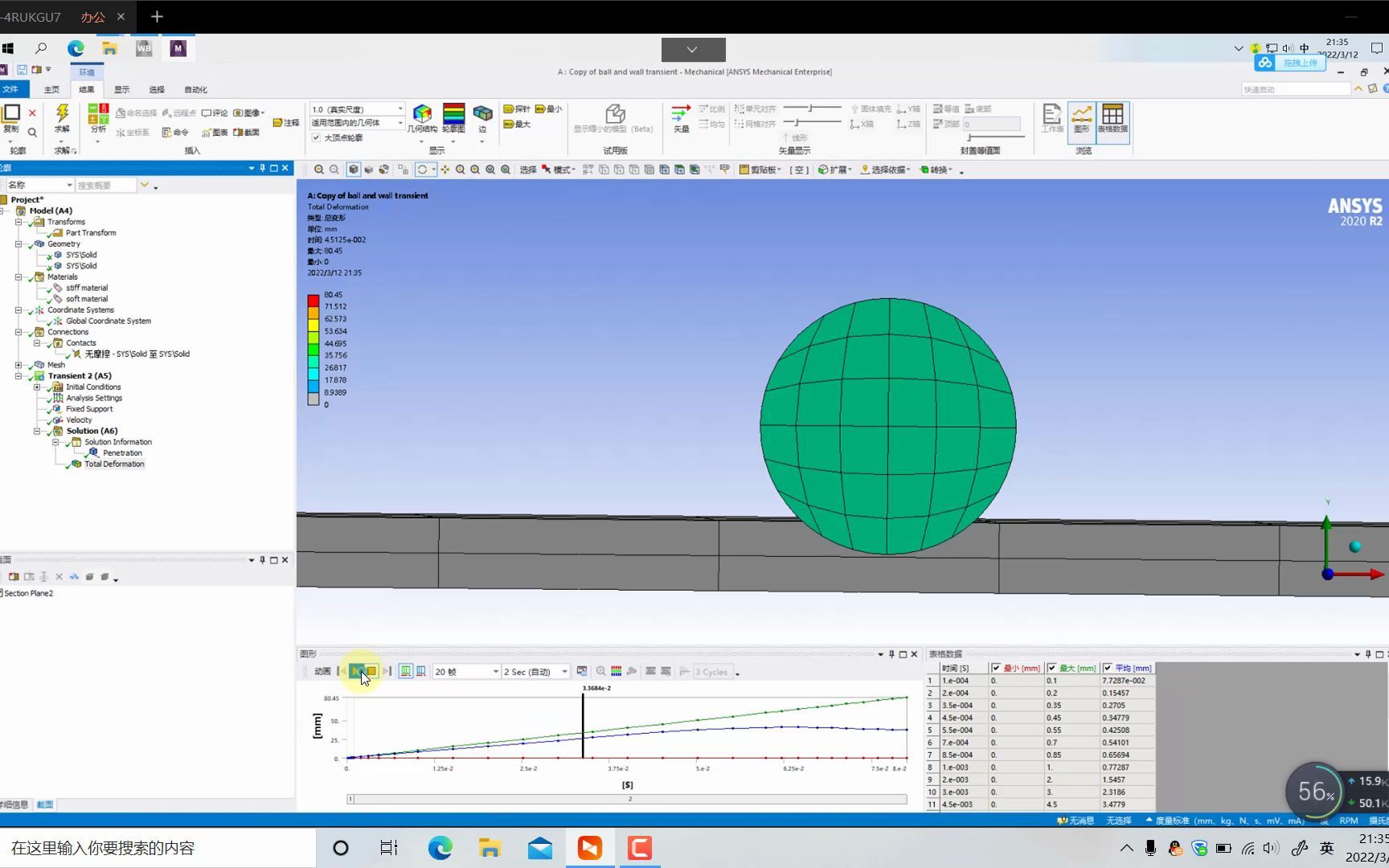This screenshot has height=868, width=1389.
Task: Click the 求解 (Solve) lightning icon
Action: click(62, 113)
